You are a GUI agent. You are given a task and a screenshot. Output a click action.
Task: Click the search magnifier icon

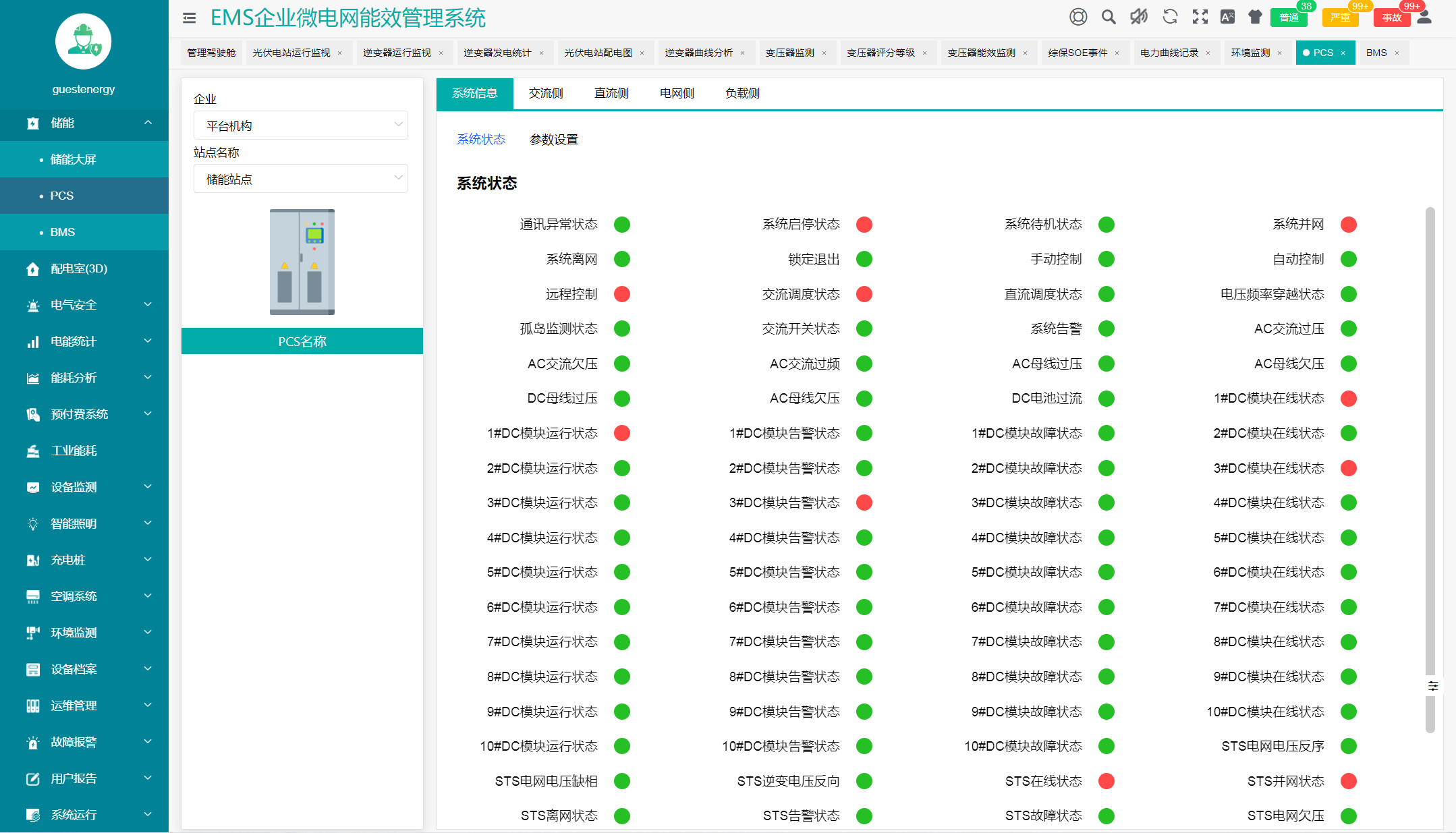click(1109, 17)
